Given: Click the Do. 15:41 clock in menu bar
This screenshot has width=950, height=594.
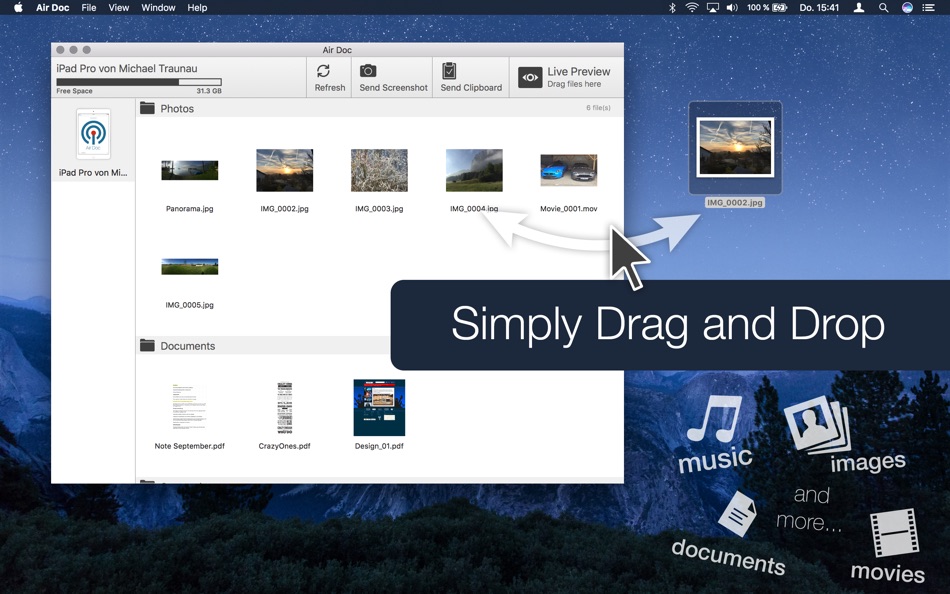Looking at the screenshot, I should coord(819,7).
